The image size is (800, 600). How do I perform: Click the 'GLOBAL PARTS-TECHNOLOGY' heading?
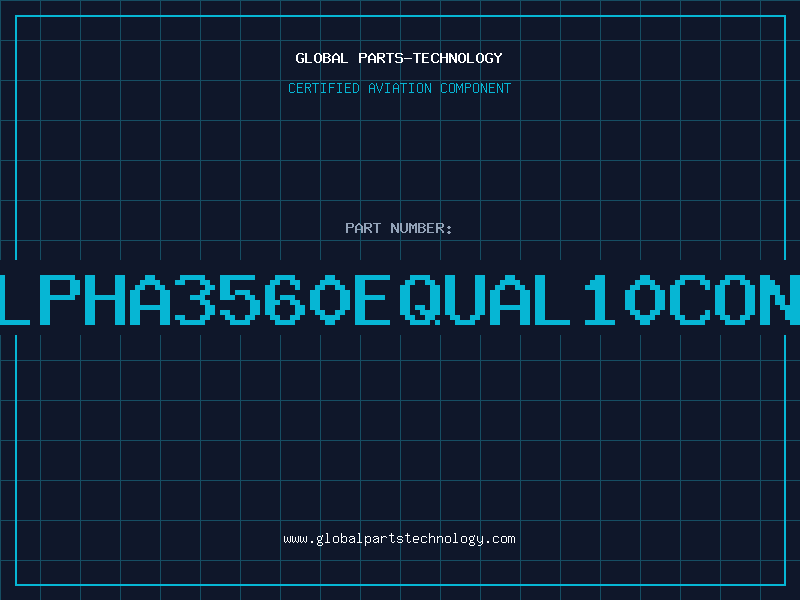[399, 58]
